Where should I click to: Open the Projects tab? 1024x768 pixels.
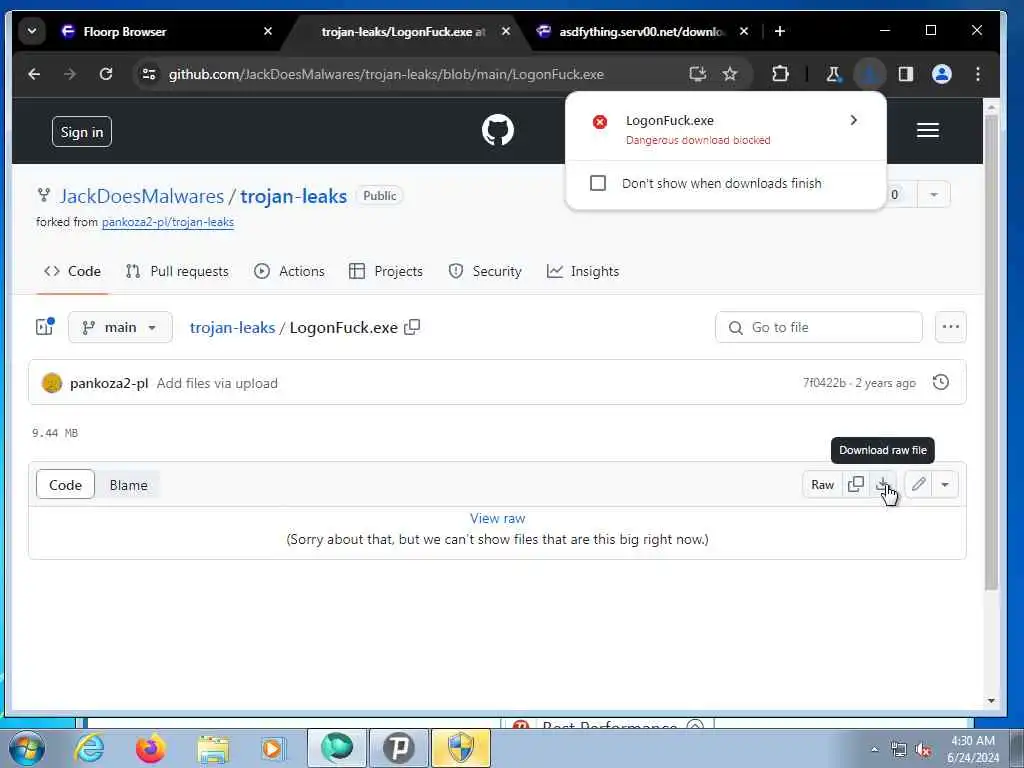click(x=386, y=271)
